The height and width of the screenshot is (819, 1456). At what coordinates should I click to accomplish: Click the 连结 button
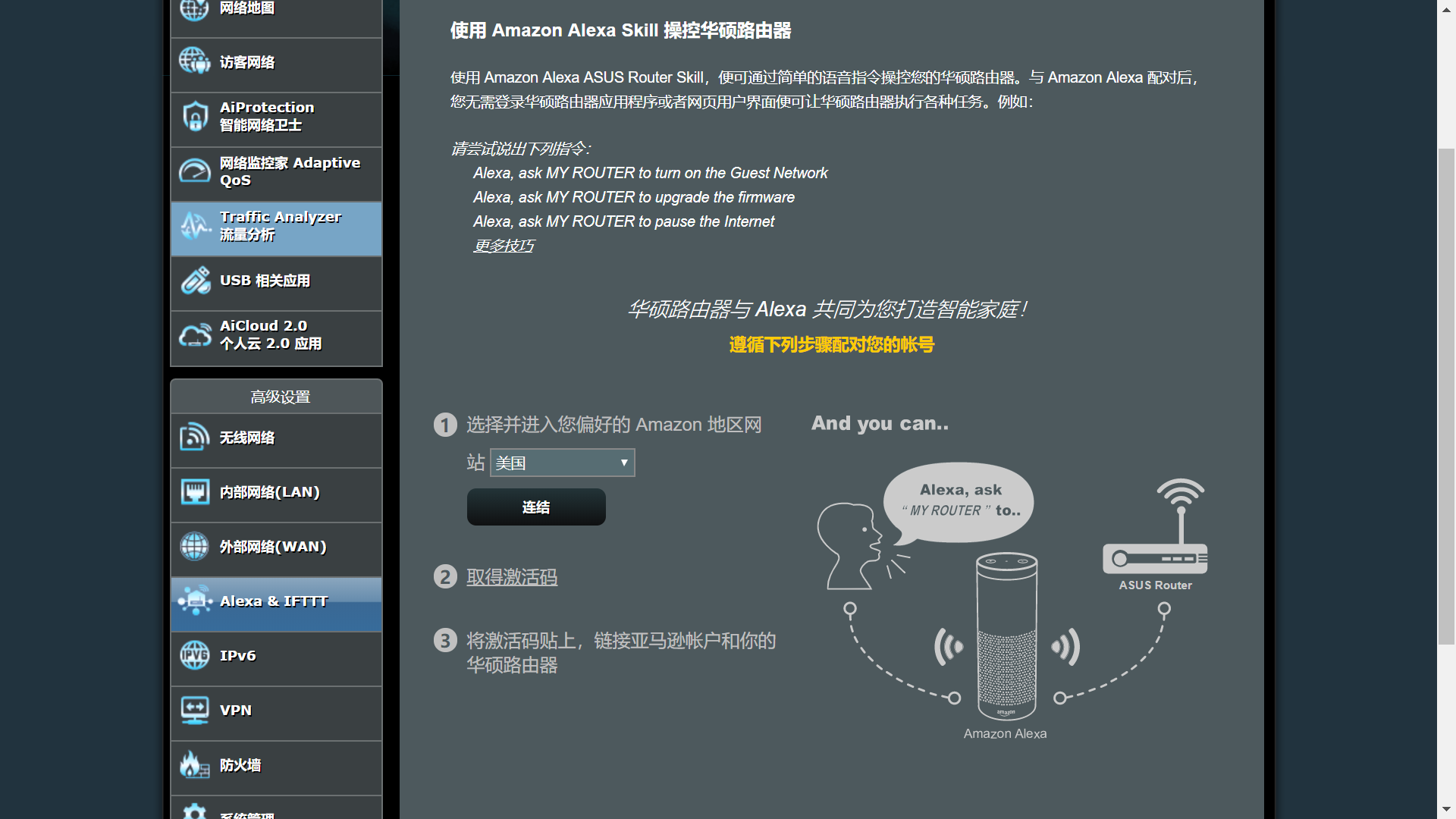point(536,507)
